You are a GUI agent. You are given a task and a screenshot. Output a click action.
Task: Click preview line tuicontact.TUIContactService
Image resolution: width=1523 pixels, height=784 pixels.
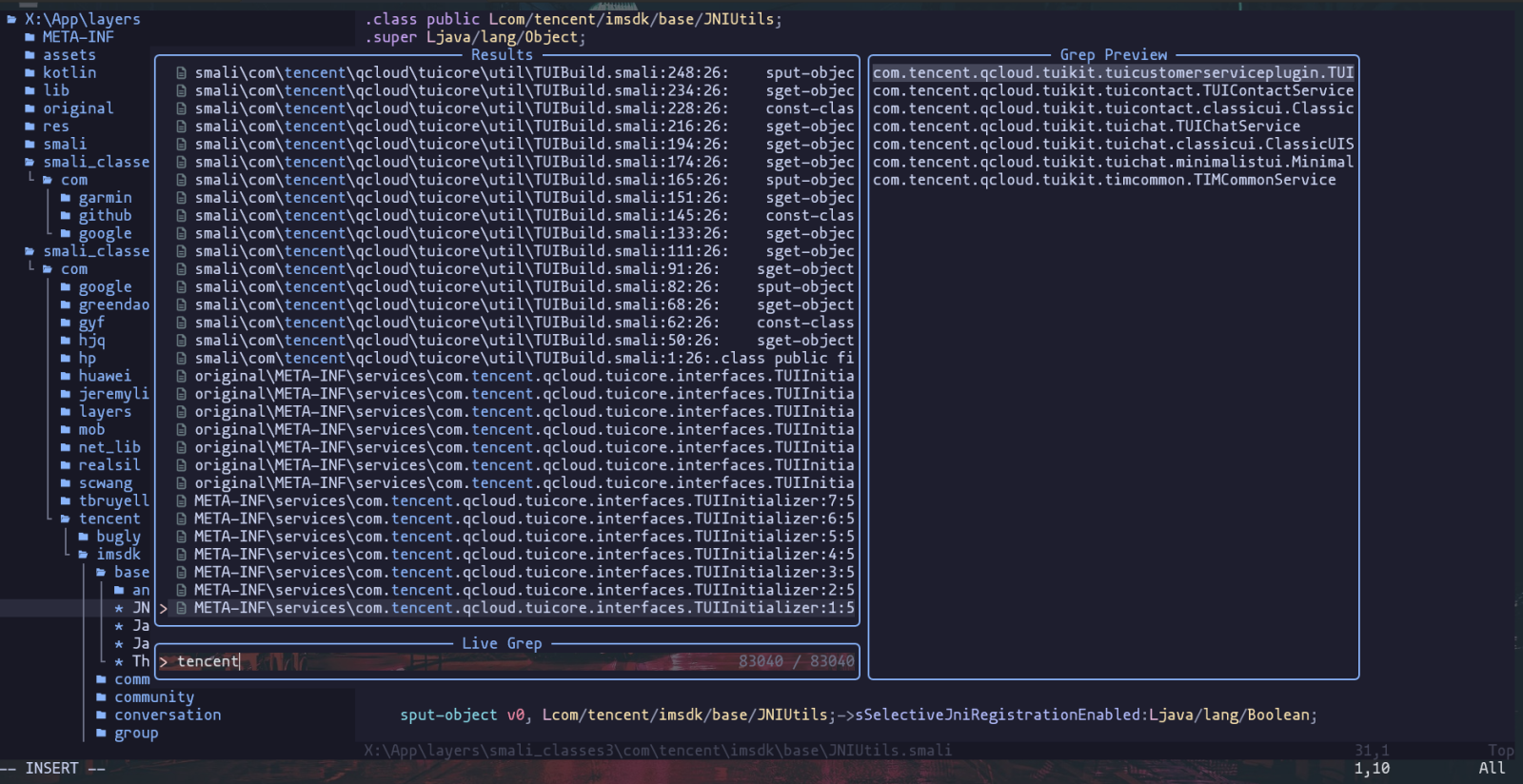1113,91
